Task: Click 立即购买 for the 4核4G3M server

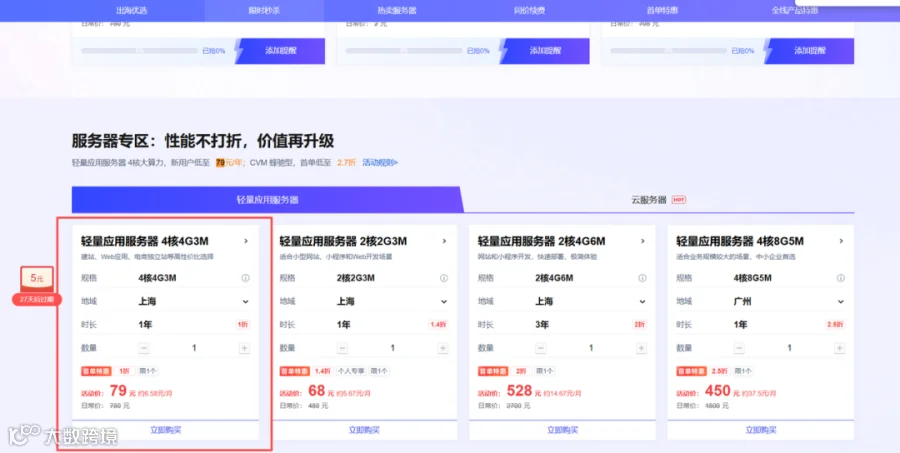Action: (165, 430)
